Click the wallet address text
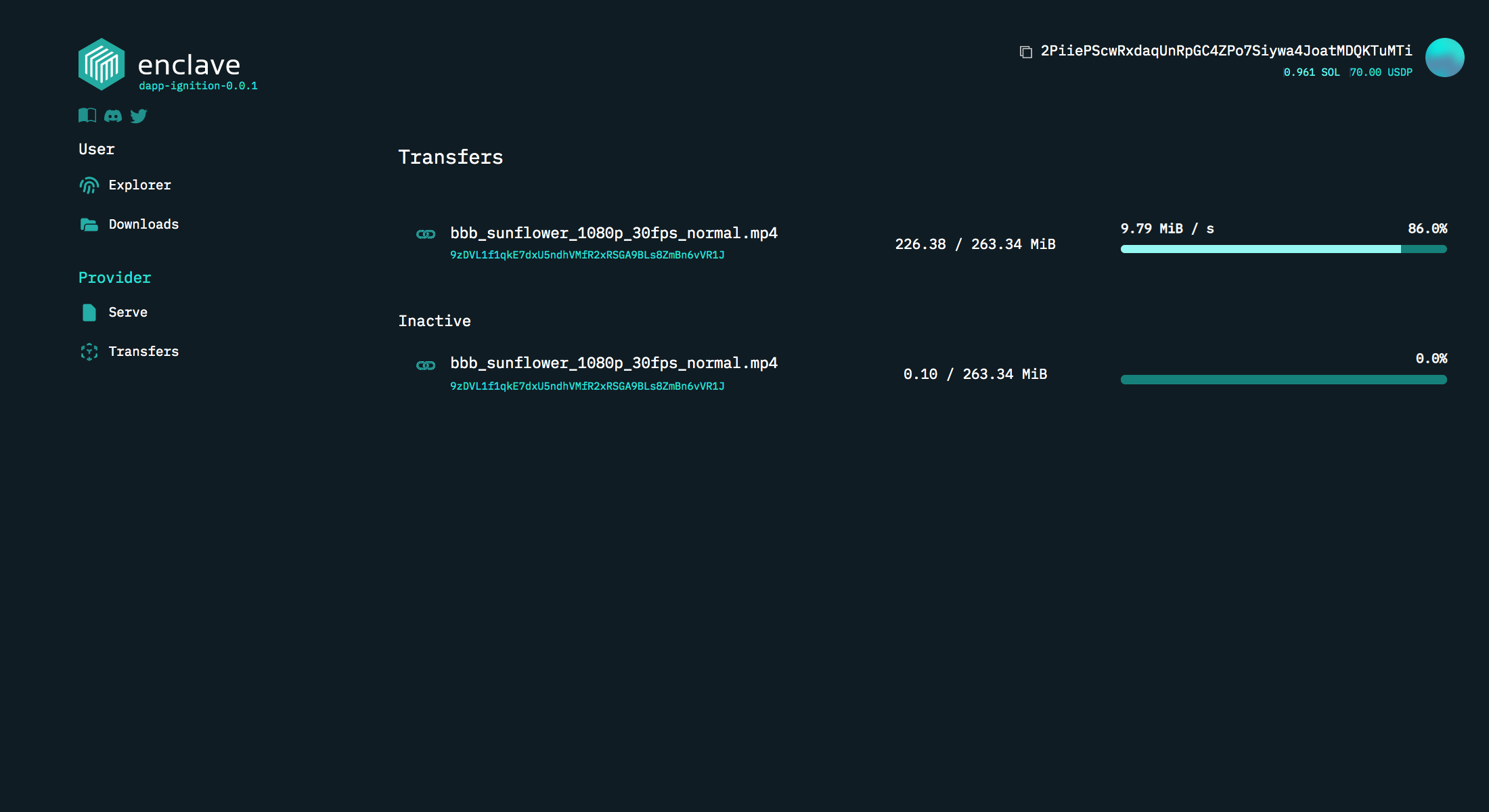This screenshot has height=812, width=1489. (1226, 51)
